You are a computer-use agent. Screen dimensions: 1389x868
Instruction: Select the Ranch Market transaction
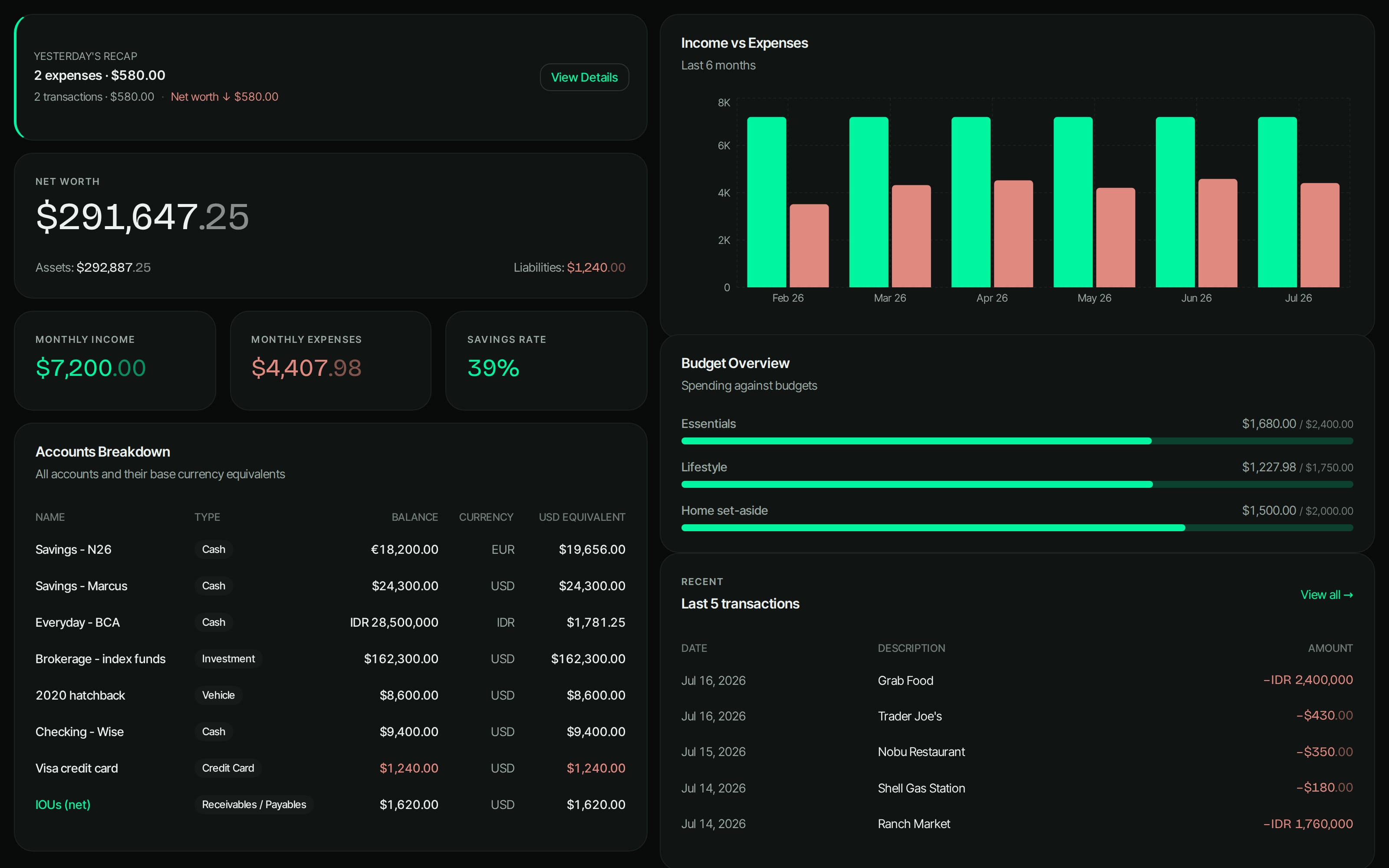point(914,824)
